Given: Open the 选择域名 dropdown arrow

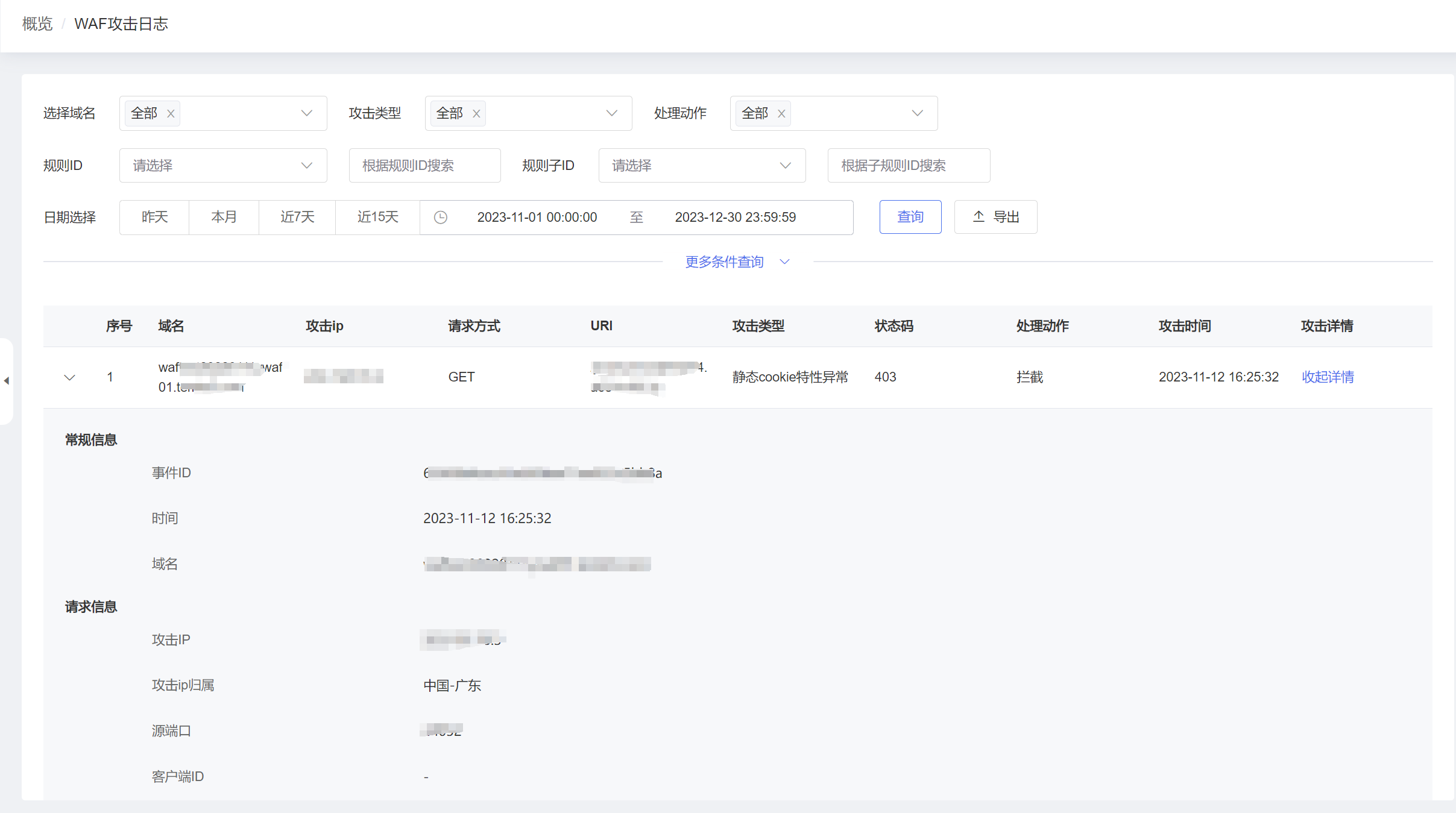Looking at the screenshot, I should pyautogui.click(x=306, y=113).
